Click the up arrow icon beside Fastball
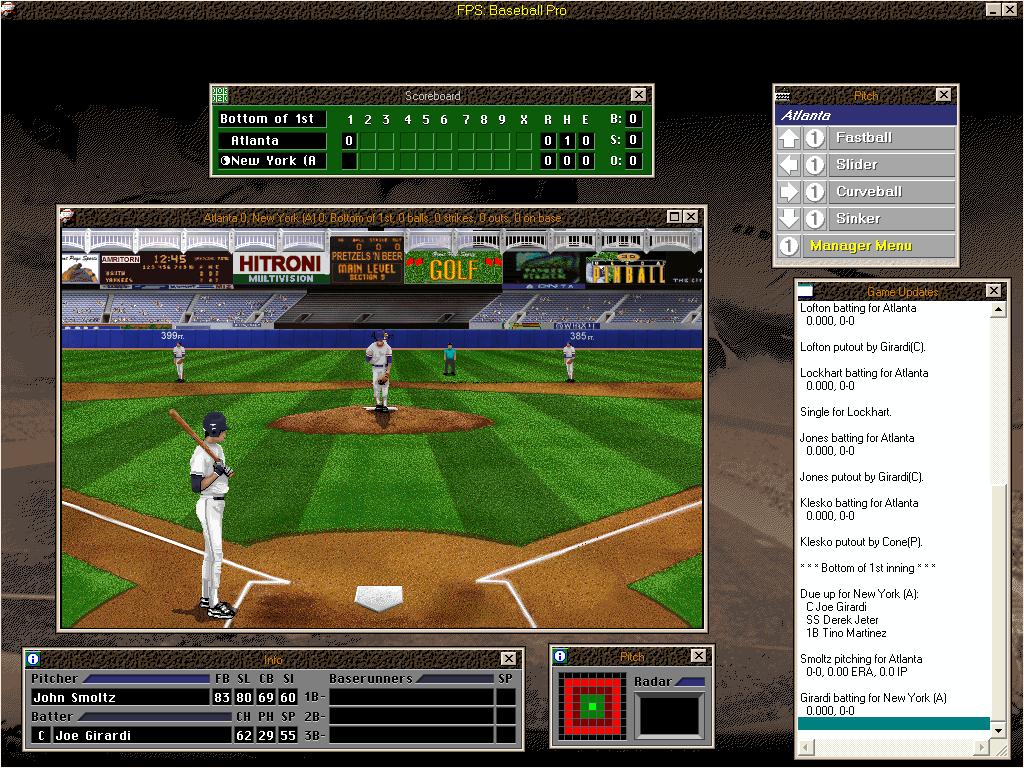1024x768 pixels. point(789,138)
